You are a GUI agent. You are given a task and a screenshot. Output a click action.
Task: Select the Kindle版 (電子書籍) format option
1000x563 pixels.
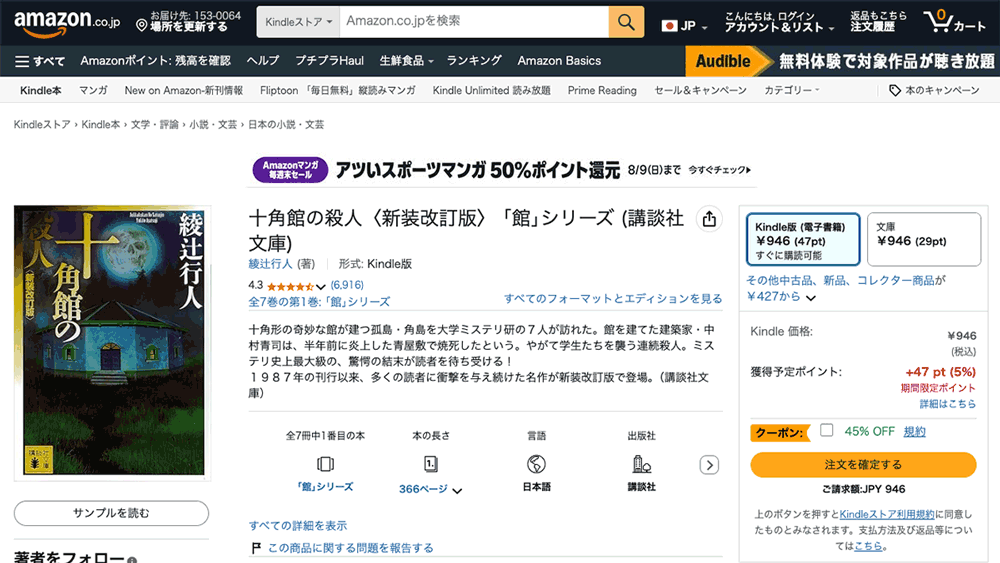(803, 239)
